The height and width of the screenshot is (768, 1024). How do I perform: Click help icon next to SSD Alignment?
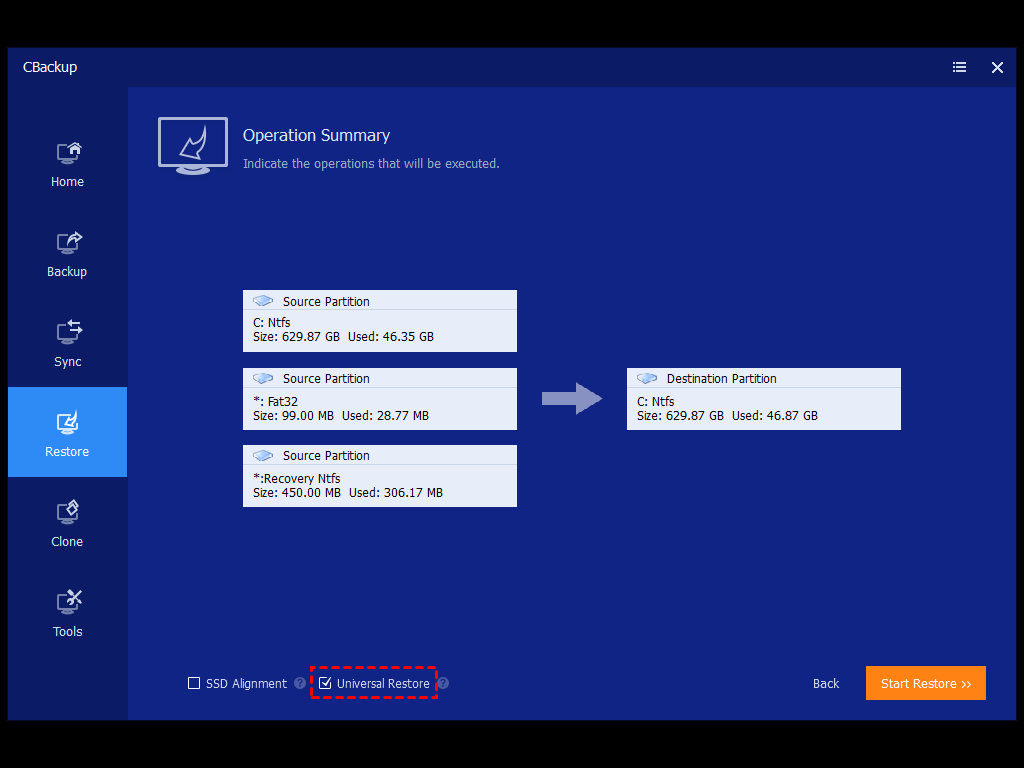pos(300,684)
